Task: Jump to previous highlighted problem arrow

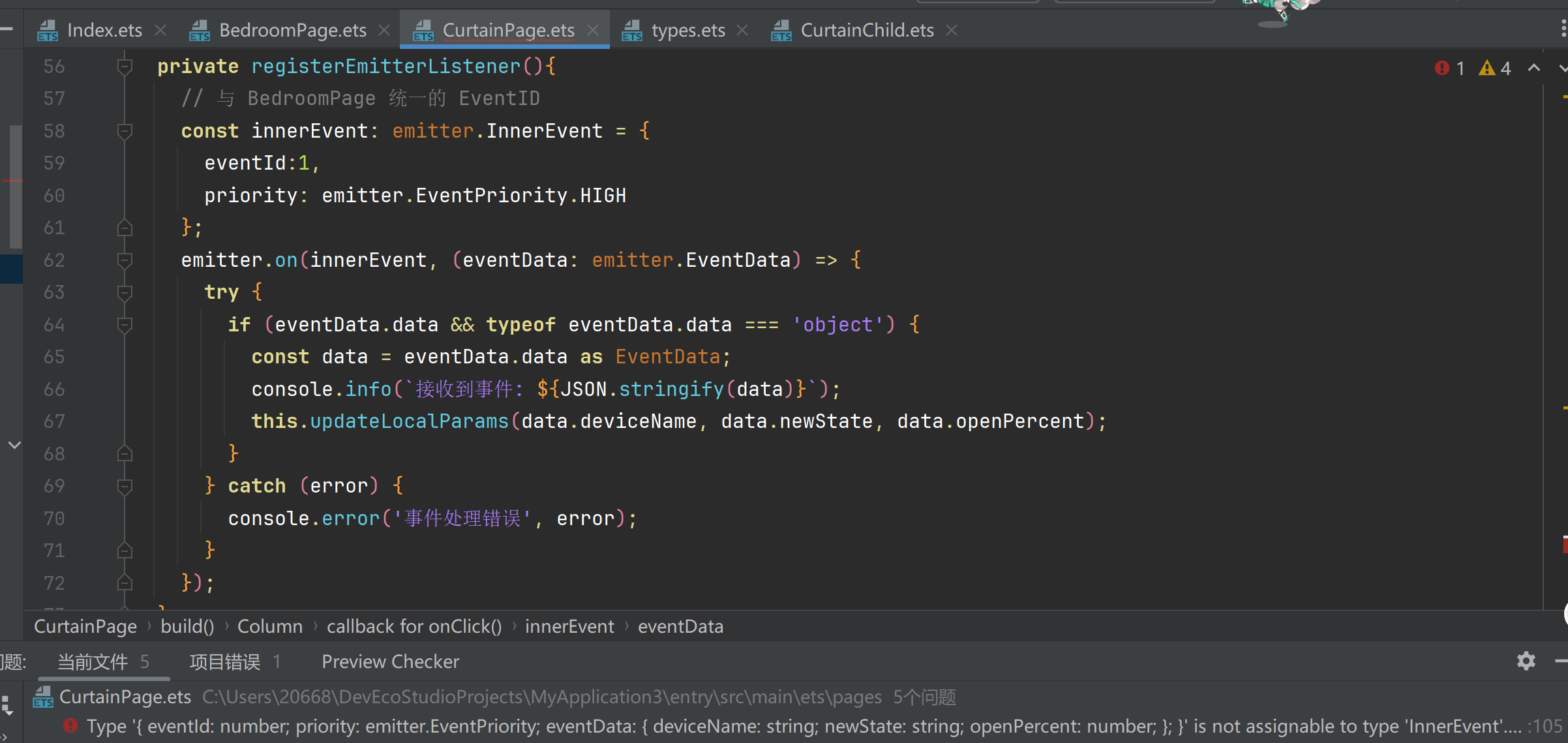Action: click(1534, 68)
